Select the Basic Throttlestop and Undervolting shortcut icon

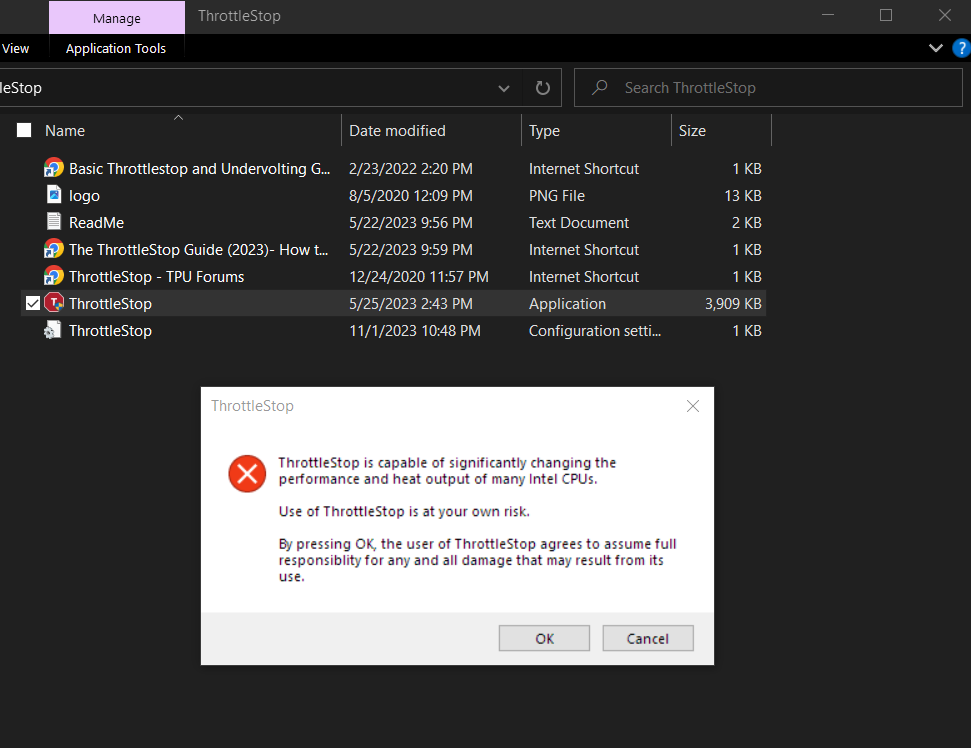tap(54, 168)
